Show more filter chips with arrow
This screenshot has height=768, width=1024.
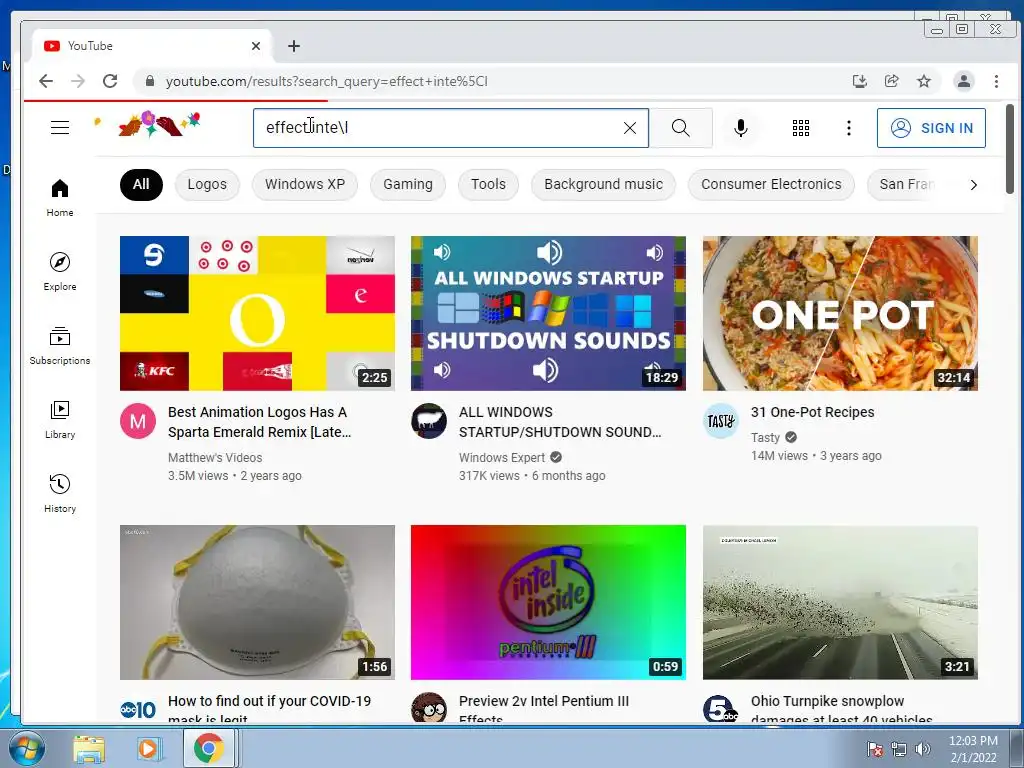(x=974, y=185)
